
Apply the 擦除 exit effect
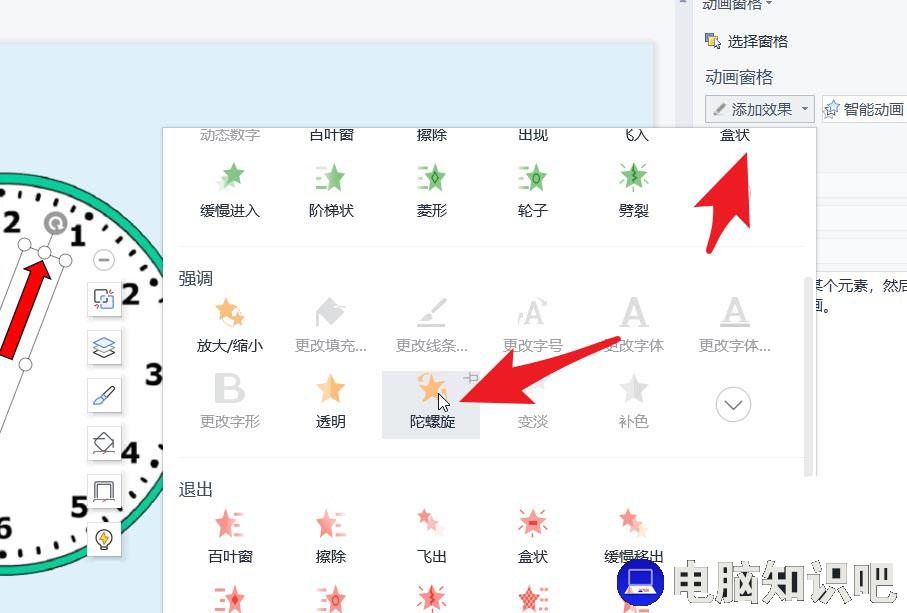tap(330, 537)
